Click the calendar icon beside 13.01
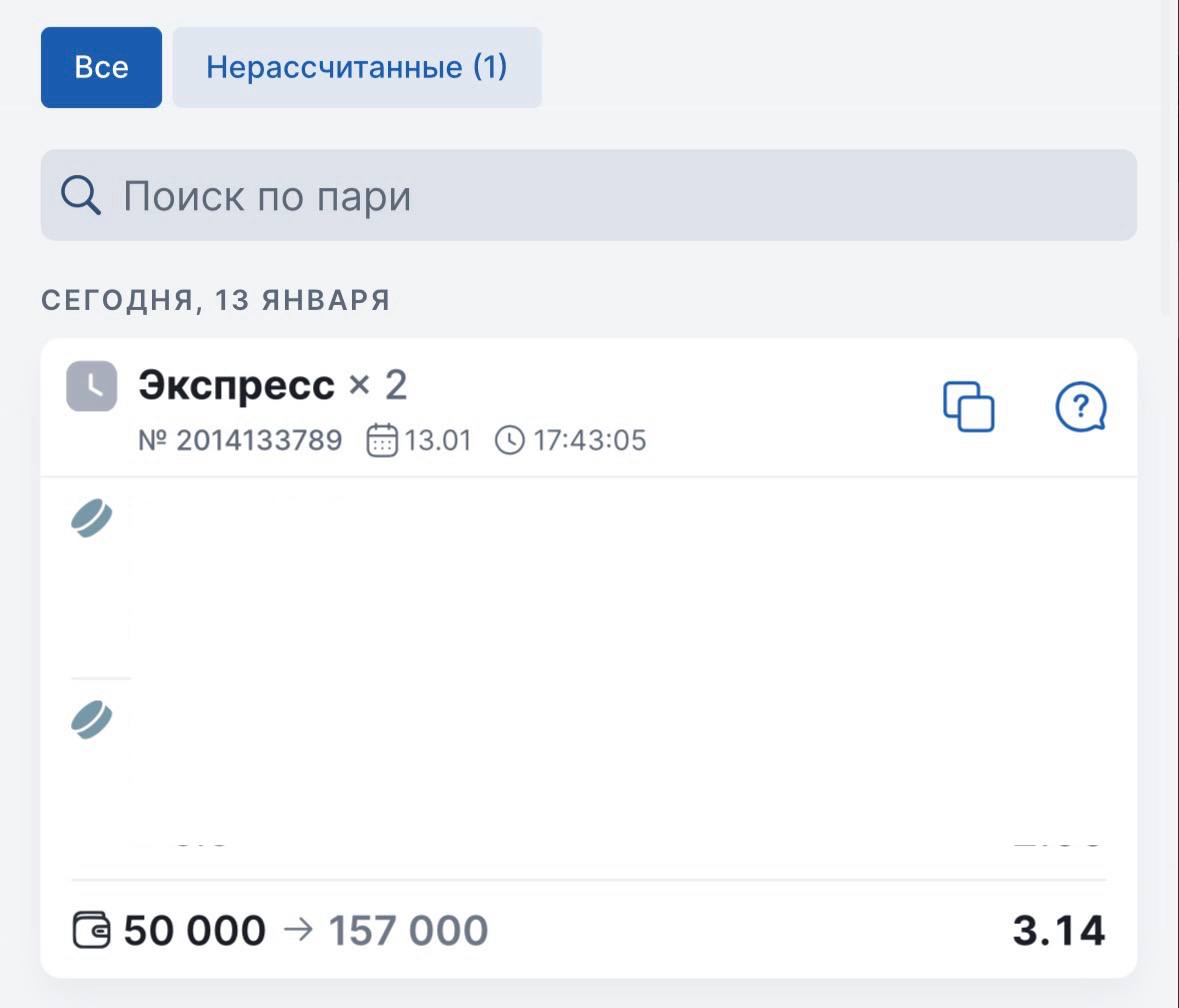The height and width of the screenshot is (1008, 1179). [x=382, y=440]
